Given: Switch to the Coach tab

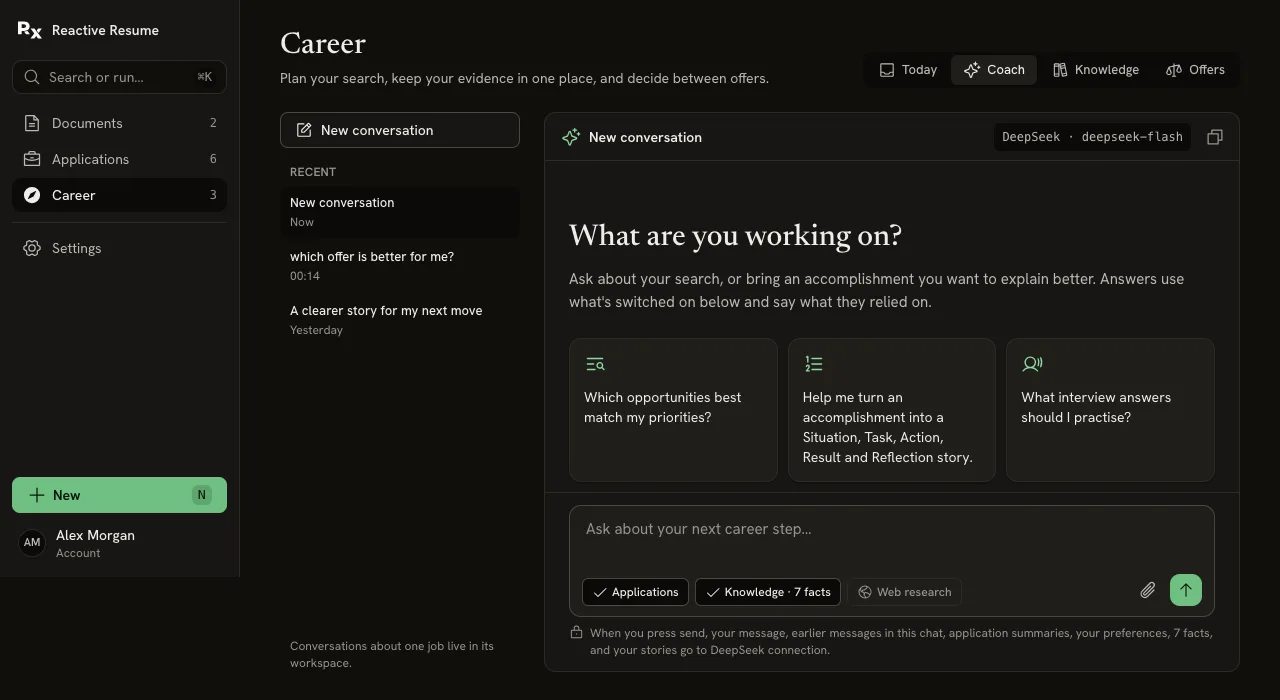Looking at the screenshot, I should pos(994,70).
